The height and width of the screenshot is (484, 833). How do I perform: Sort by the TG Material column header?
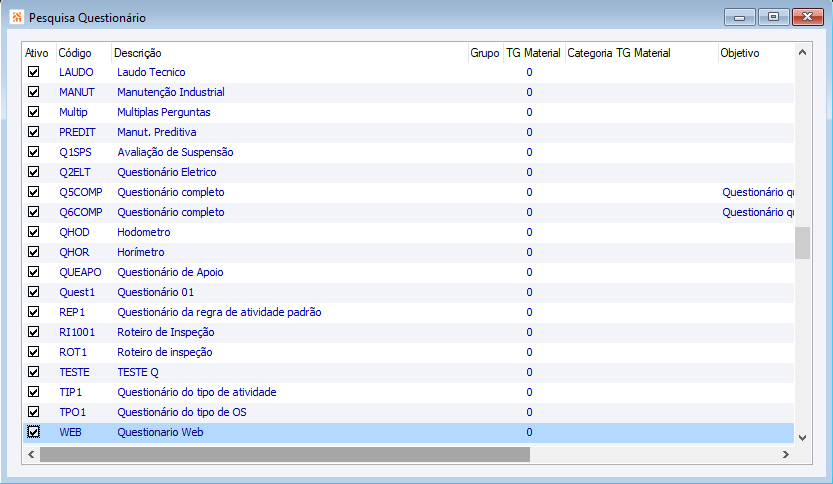pos(533,53)
